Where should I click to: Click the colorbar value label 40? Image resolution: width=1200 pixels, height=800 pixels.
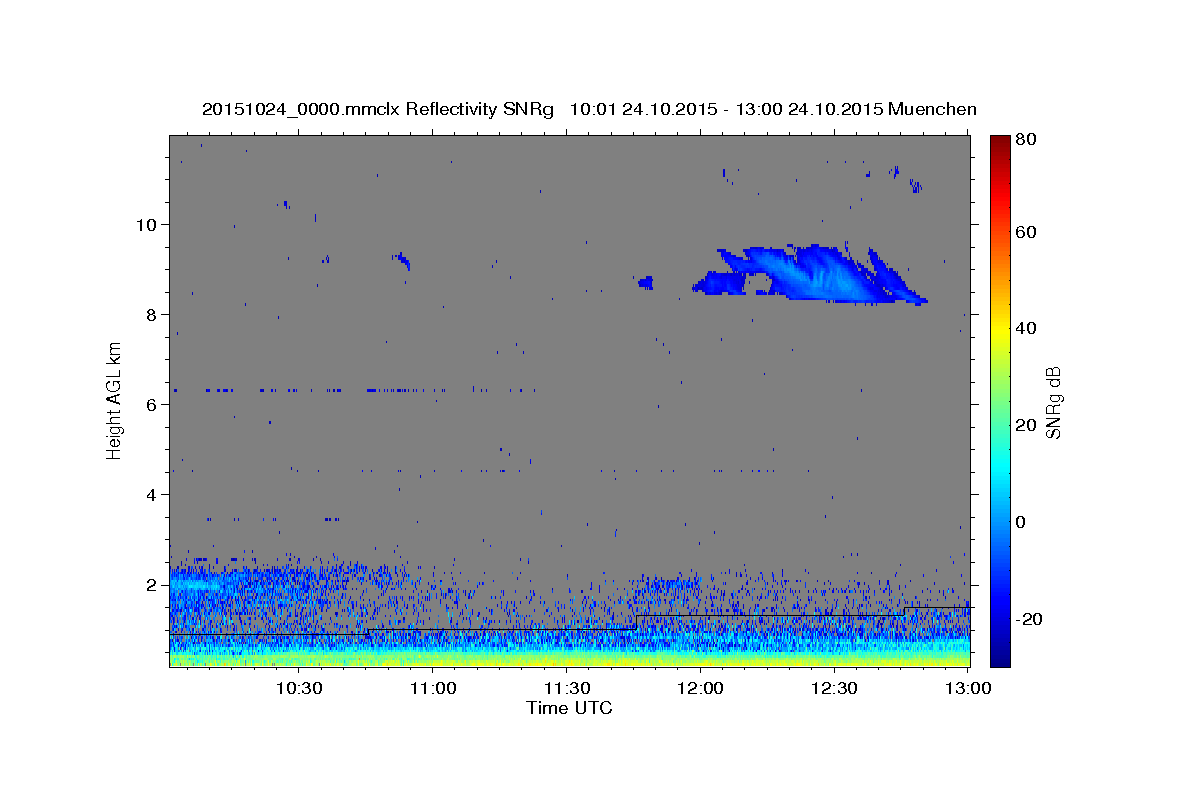click(1025, 328)
